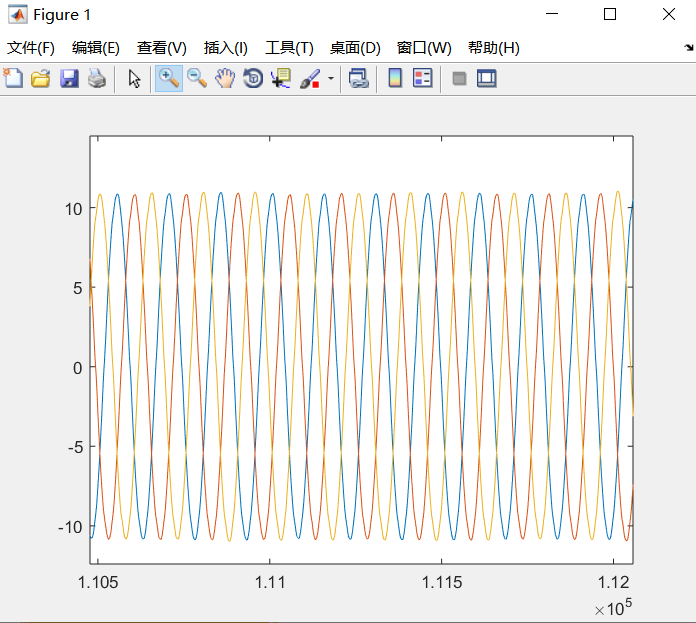Click the x-axis tick label 1.12

(613, 582)
